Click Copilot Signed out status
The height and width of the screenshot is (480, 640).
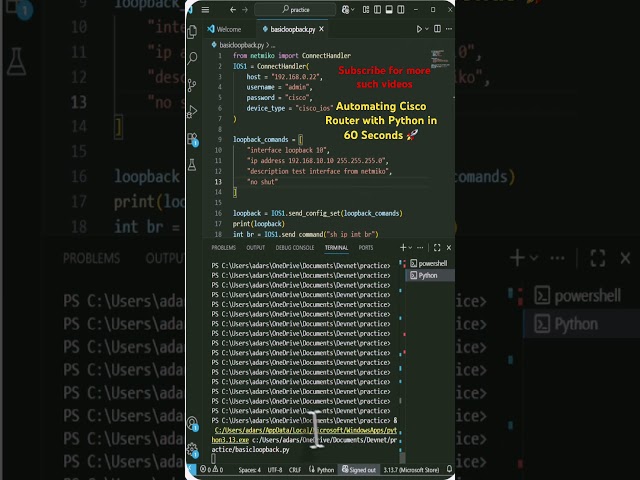[x=359, y=470]
